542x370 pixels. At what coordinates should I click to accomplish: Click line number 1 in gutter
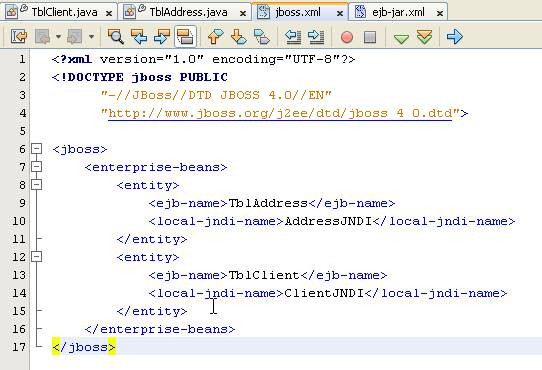(22, 59)
